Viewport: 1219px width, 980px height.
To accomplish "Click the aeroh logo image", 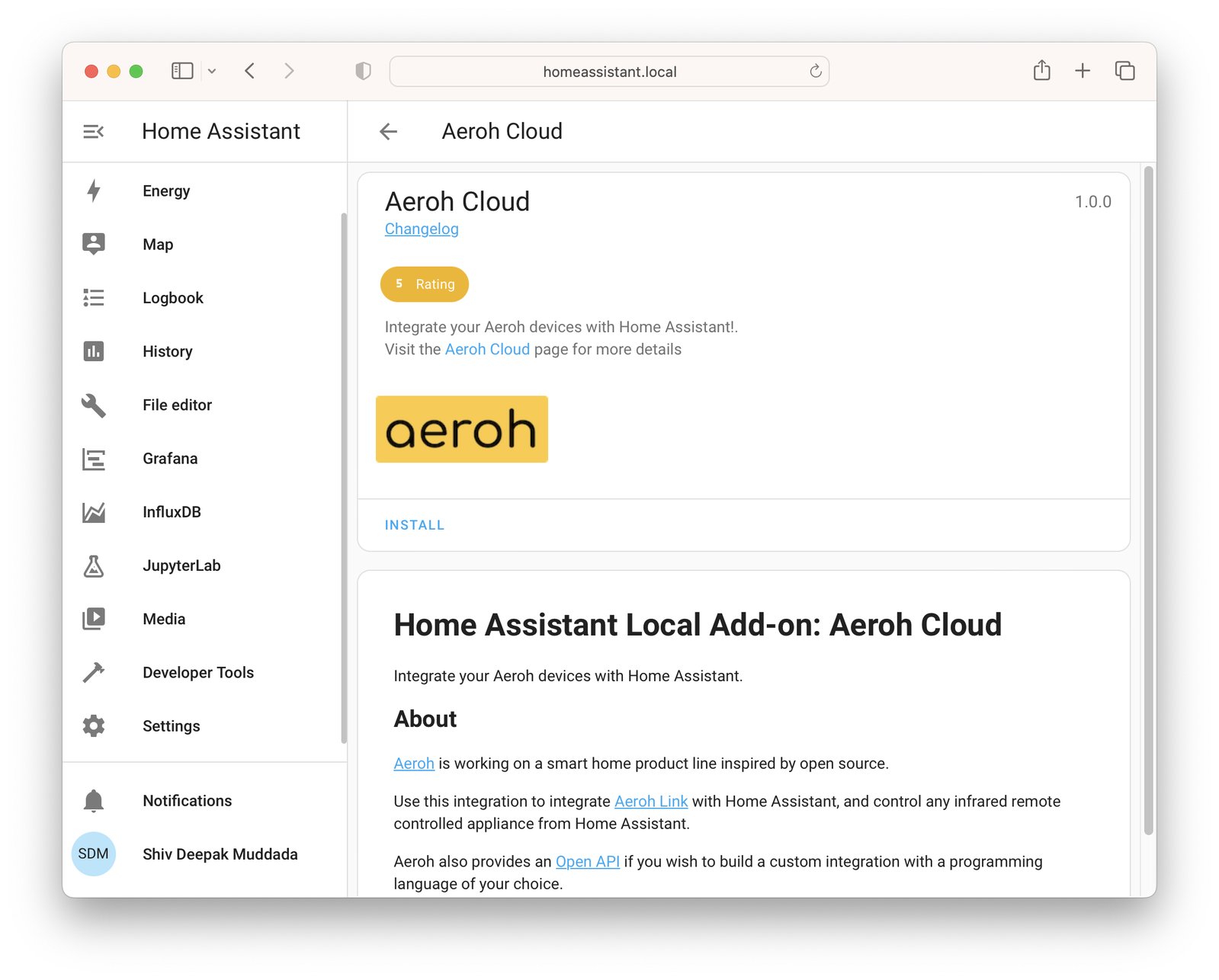I will click(462, 429).
